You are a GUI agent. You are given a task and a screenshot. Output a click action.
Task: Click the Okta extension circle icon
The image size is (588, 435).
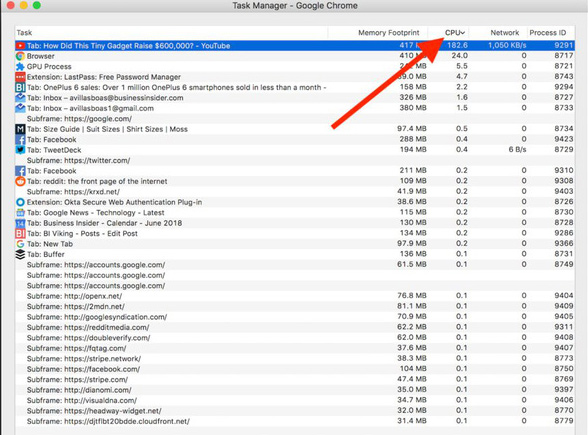(20, 202)
